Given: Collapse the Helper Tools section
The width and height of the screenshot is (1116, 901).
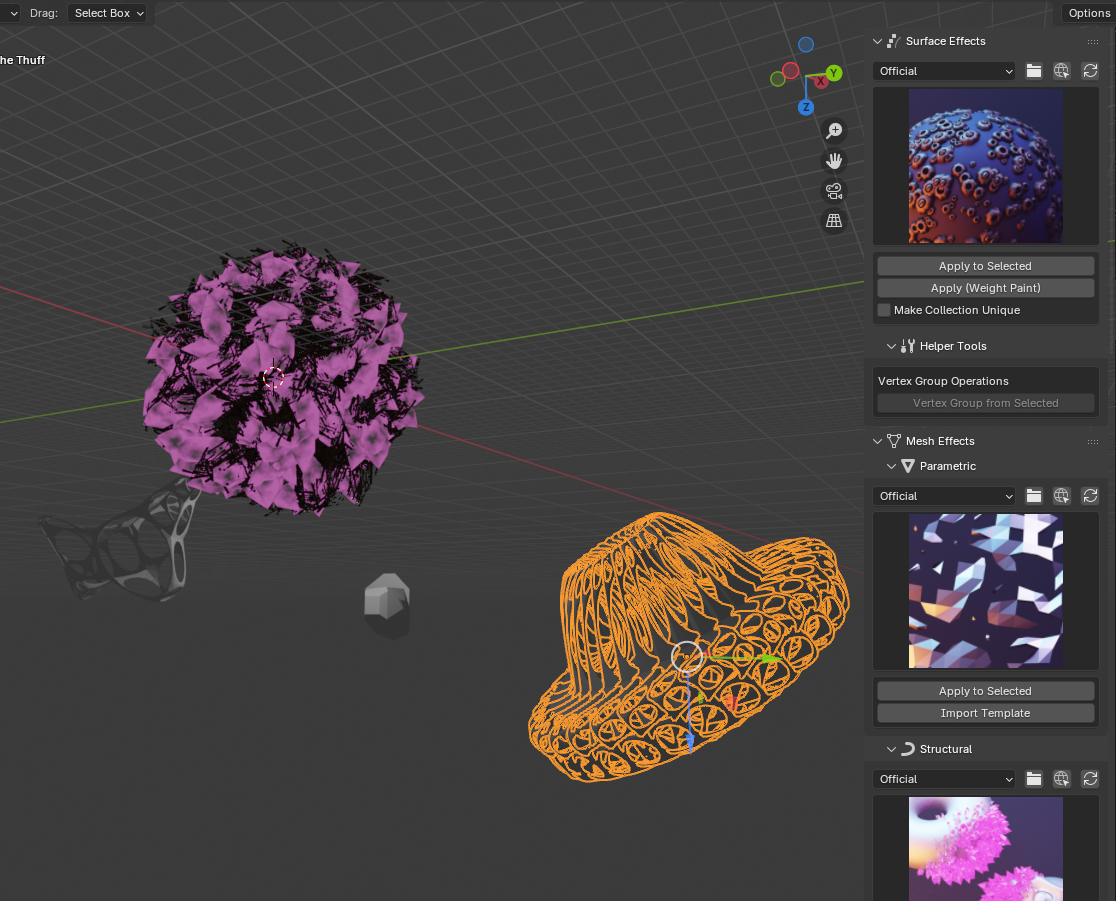Looking at the screenshot, I should [891, 346].
